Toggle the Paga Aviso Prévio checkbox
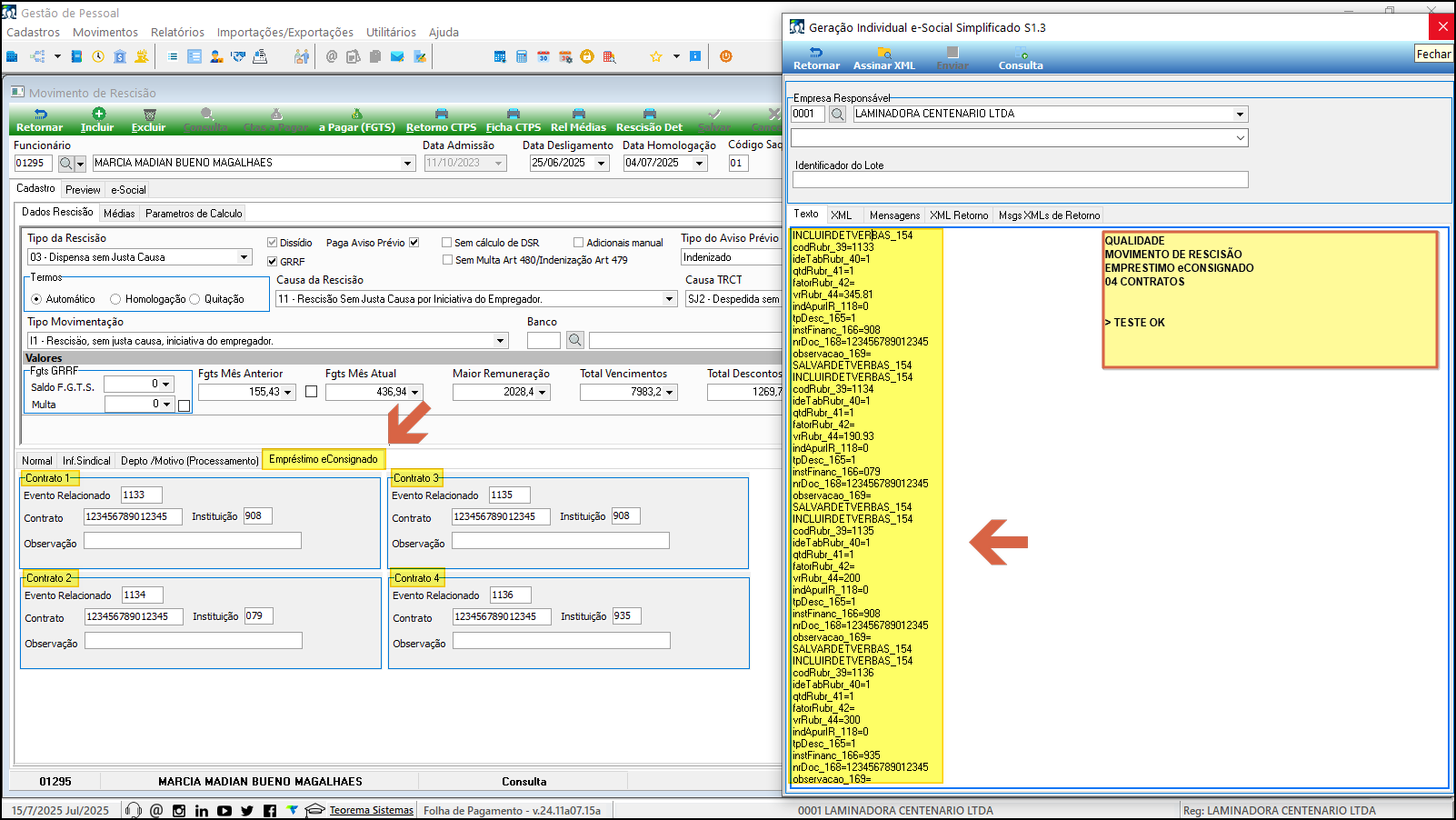The height and width of the screenshot is (820, 1456). (x=414, y=243)
